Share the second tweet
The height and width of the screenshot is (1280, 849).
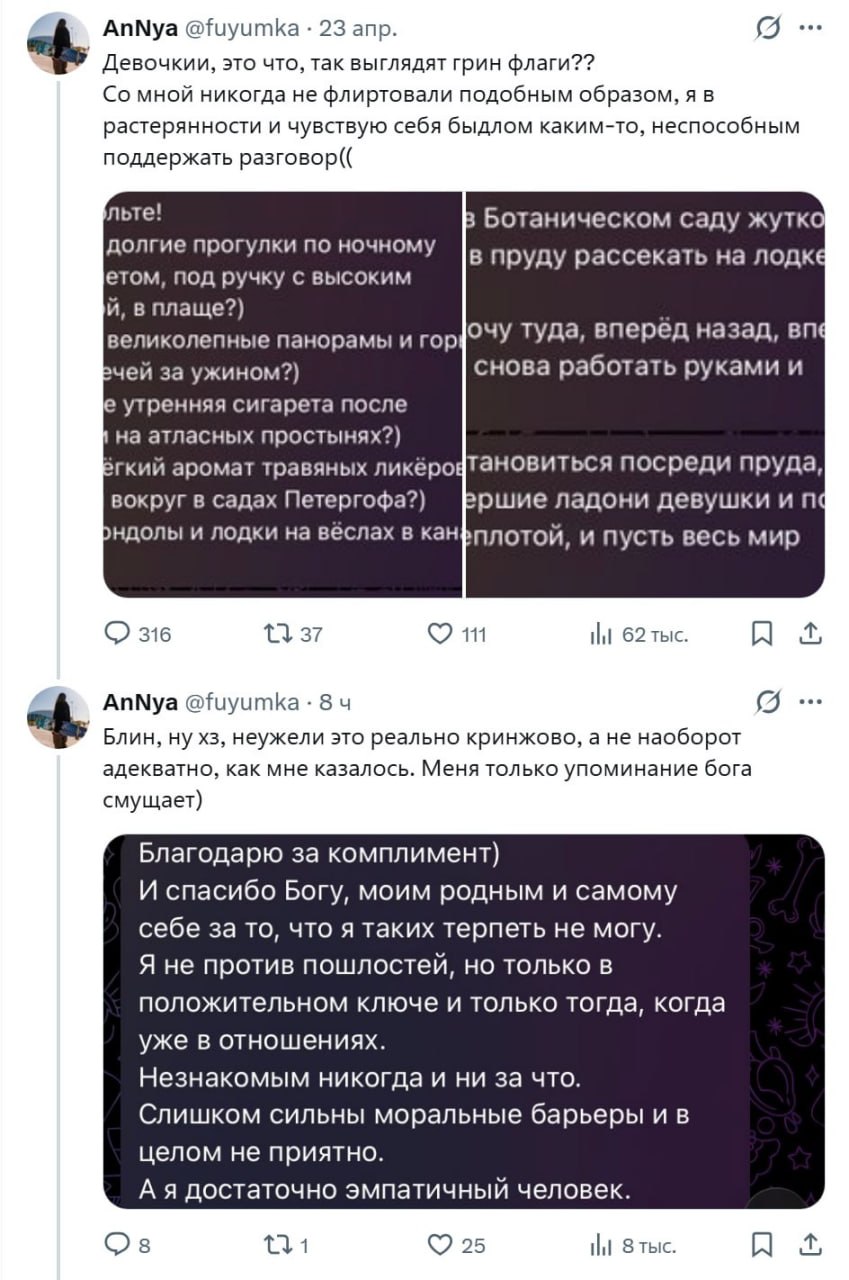click(x=811, y=1245)
